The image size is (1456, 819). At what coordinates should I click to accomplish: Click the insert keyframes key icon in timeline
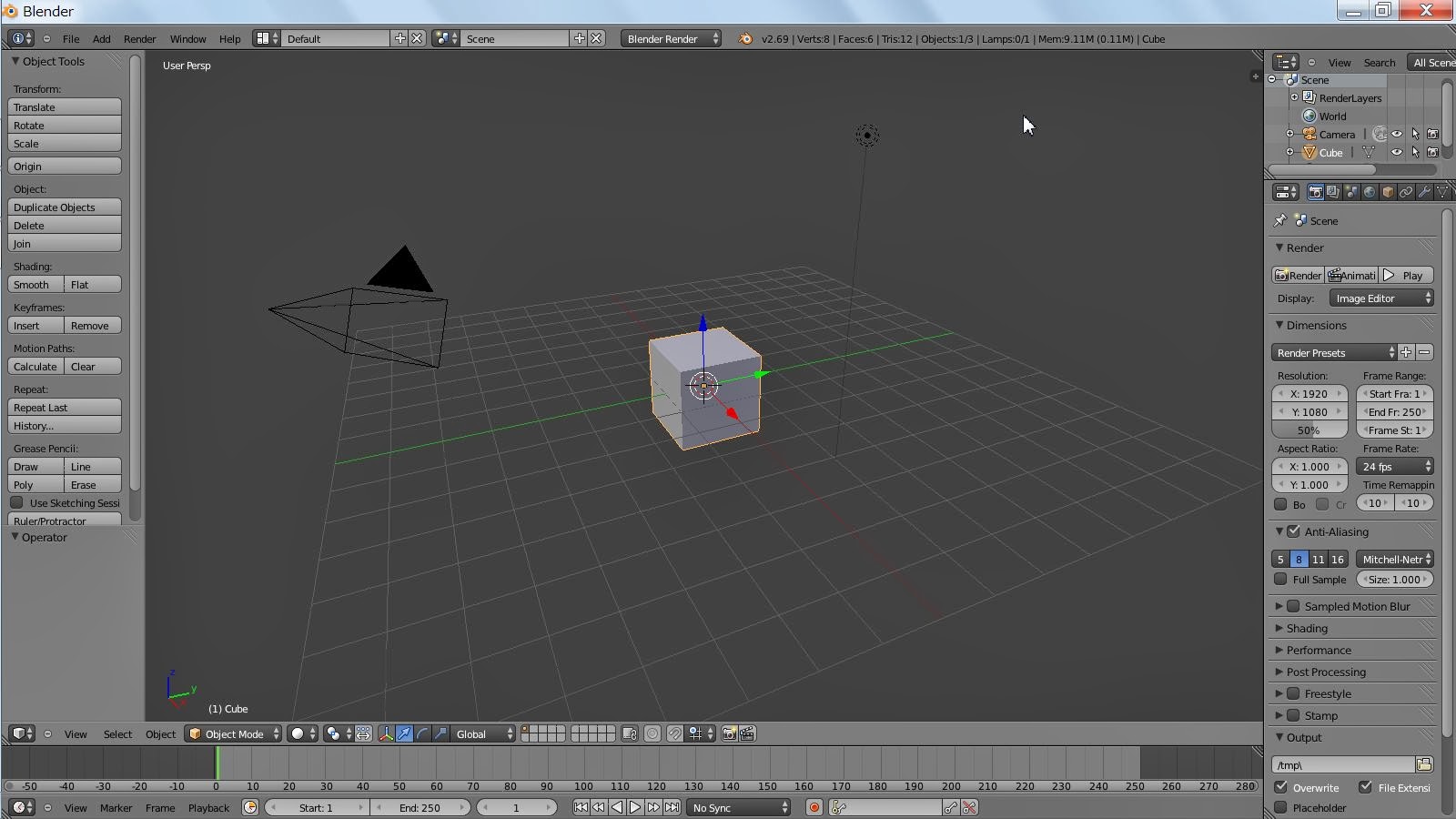point(951,808)
